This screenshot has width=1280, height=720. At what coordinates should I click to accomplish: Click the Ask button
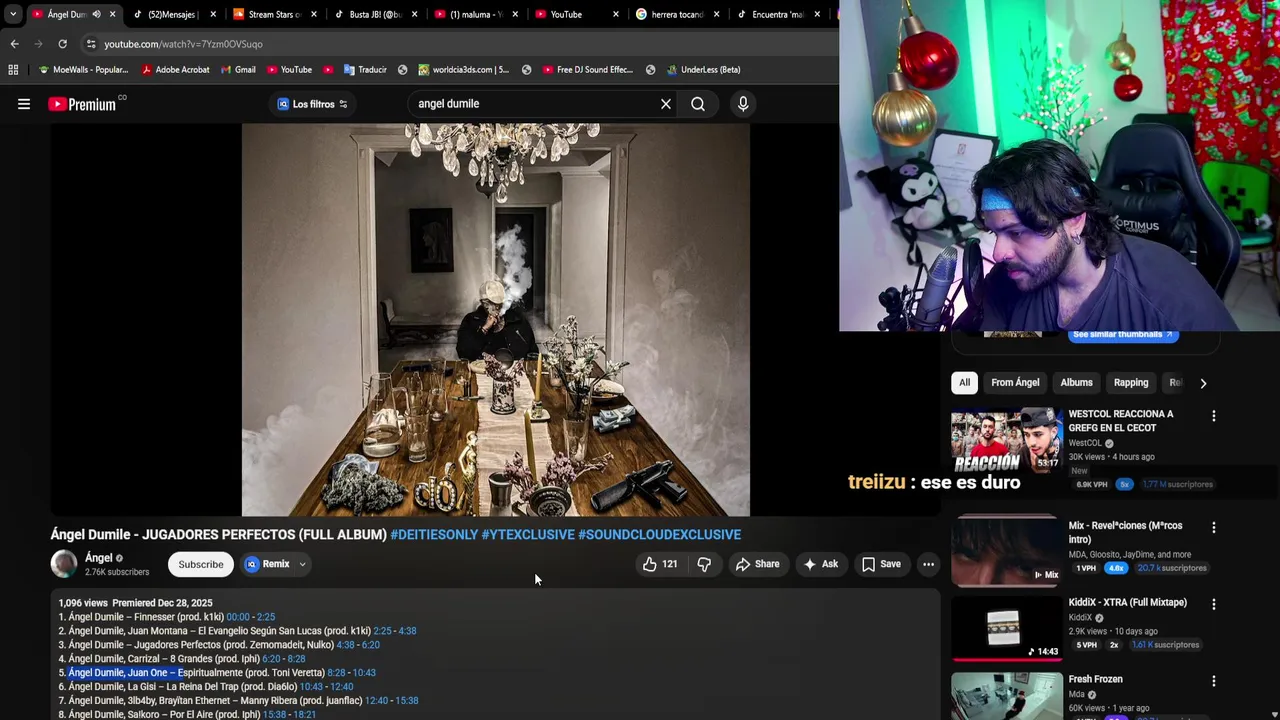(821, 564)
